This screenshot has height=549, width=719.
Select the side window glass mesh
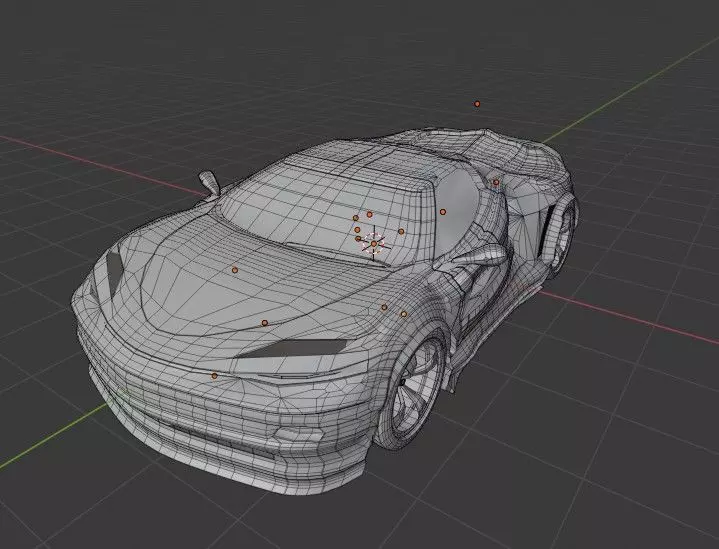[x=456, y=213]
